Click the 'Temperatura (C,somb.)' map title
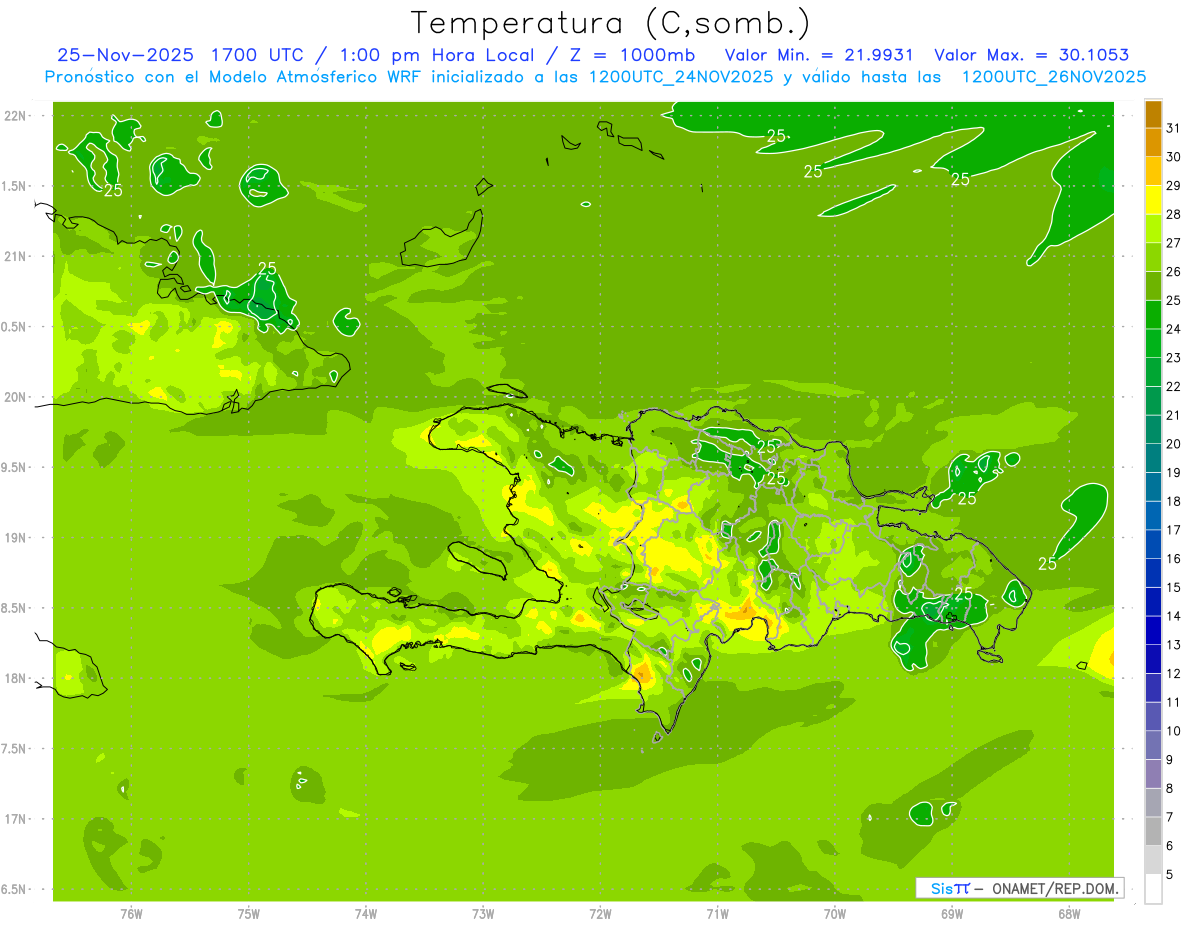Viewport: 1200px width, 927px height. pyautogui.click(x=611, y=23)
